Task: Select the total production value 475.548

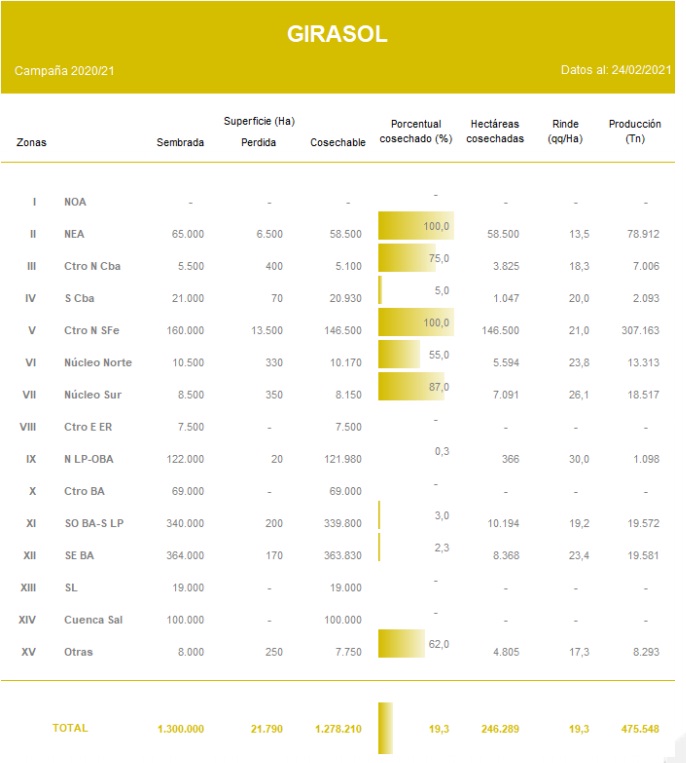Action: click(x=638, y=729)
